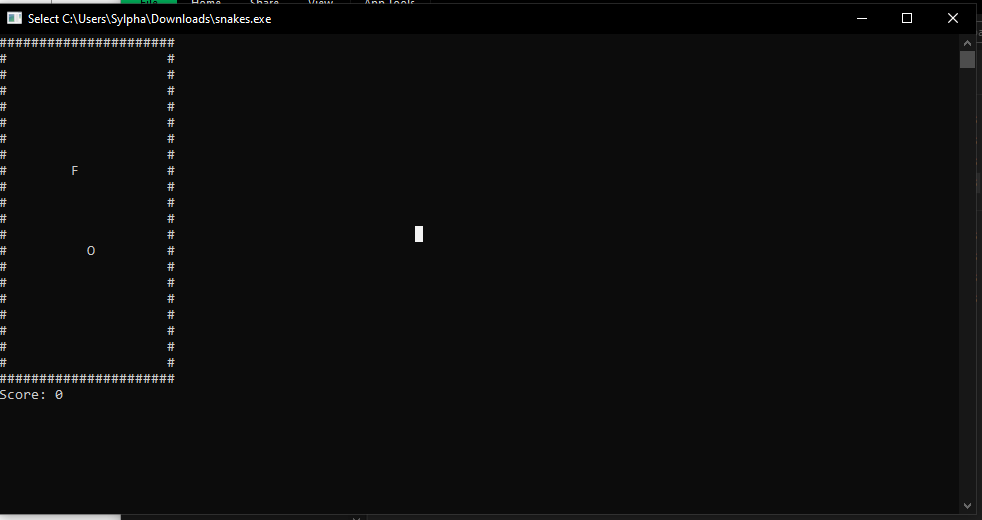Click the scrollbar up arrow
Image resolution: width=982 pixels, height=520 pixels.
tap(967, 43)
